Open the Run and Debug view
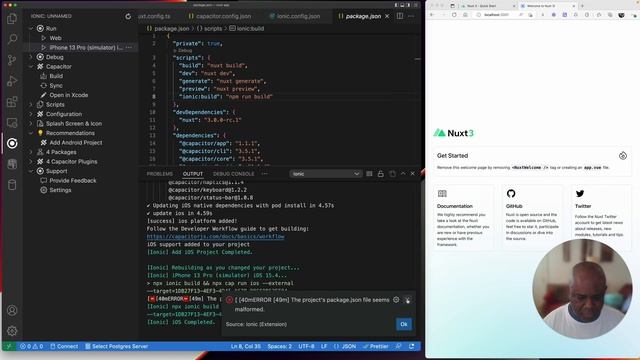The width and height of the screenshot is (640, 360). tap(12, 81)
